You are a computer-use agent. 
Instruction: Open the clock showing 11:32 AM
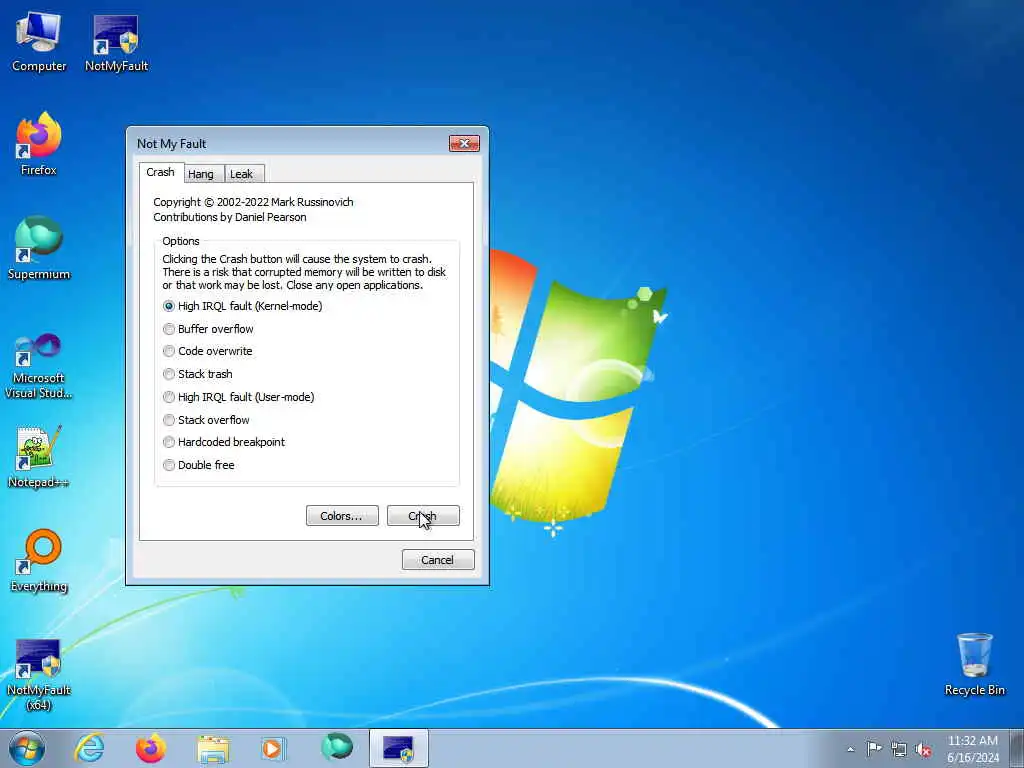[972, 749]
